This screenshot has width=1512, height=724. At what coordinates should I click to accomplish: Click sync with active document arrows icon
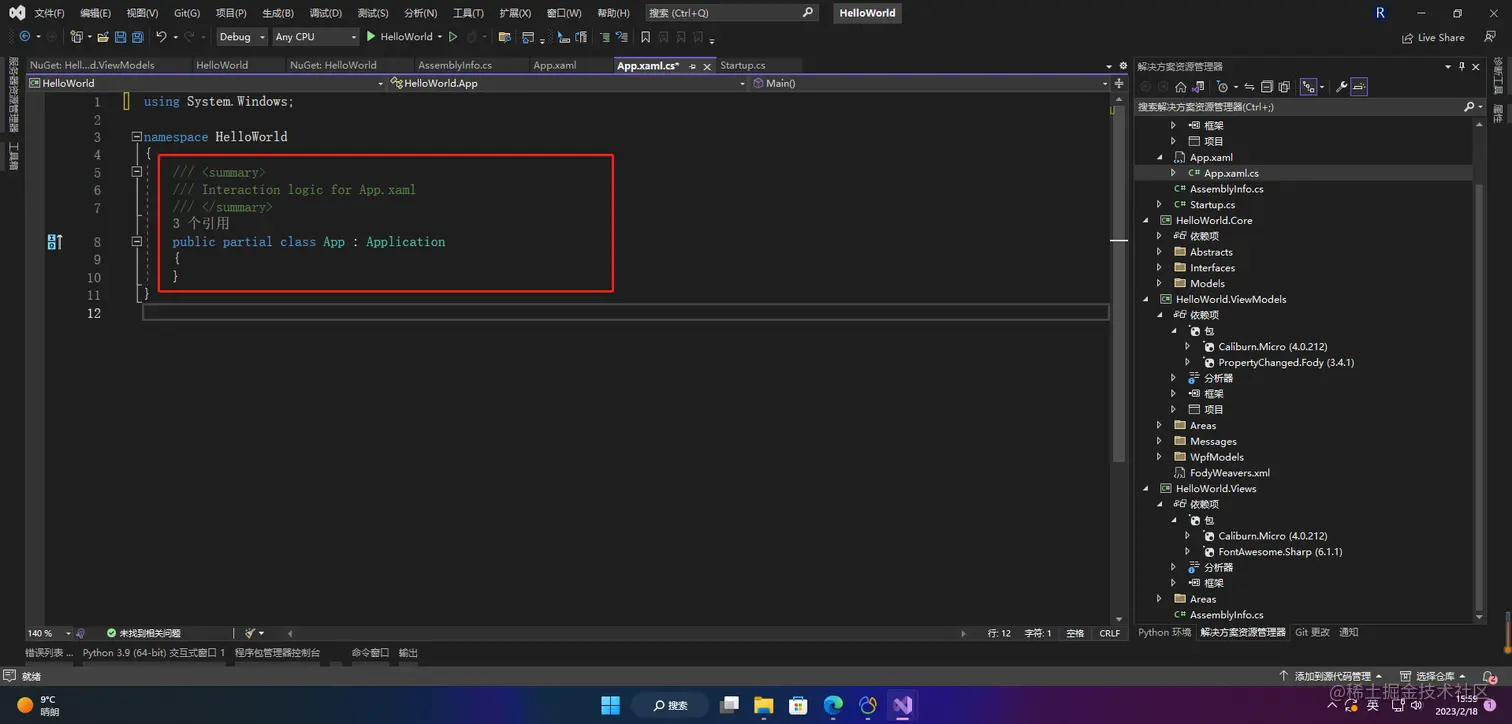click(1249, 87)
